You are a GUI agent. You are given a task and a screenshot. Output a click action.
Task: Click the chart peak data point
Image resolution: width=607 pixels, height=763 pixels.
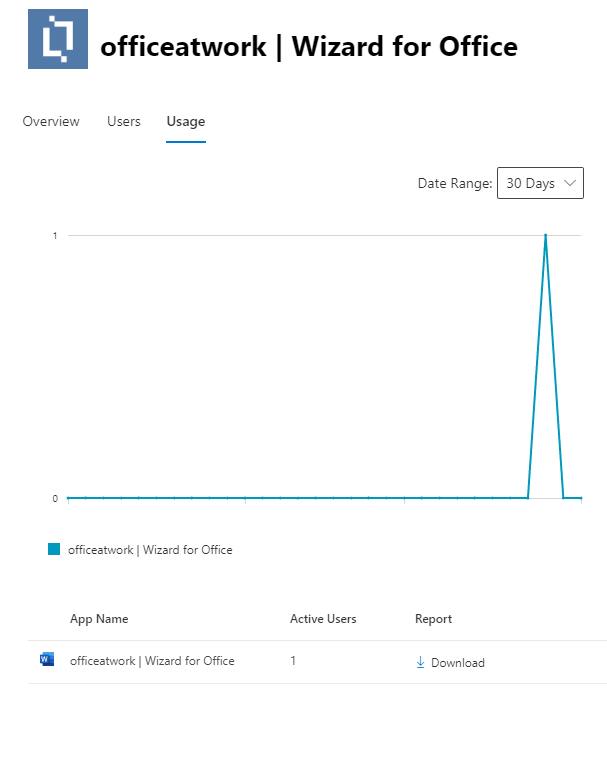point(546,236)
